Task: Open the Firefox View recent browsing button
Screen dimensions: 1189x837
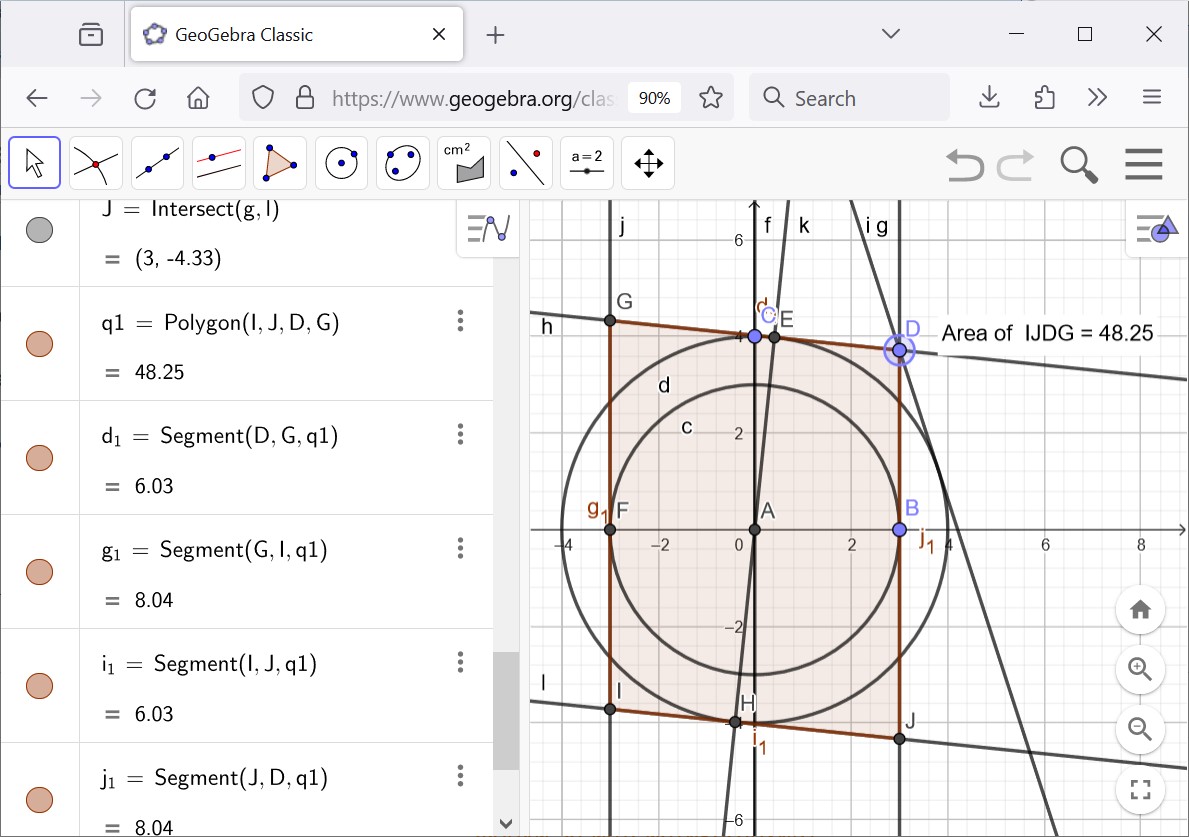Action: point(91,35)
